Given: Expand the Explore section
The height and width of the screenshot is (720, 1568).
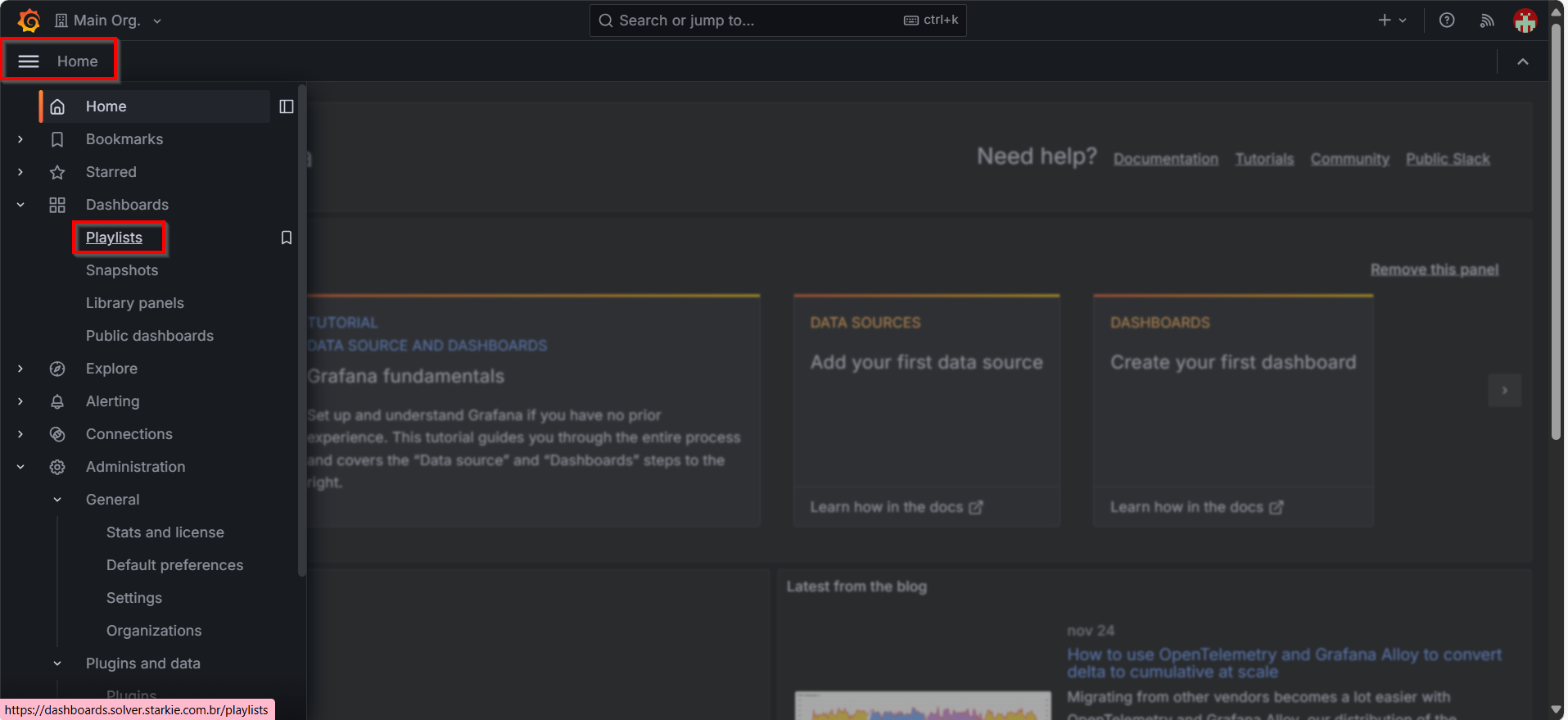Looking at the screenshot, I should click(20, 369).
